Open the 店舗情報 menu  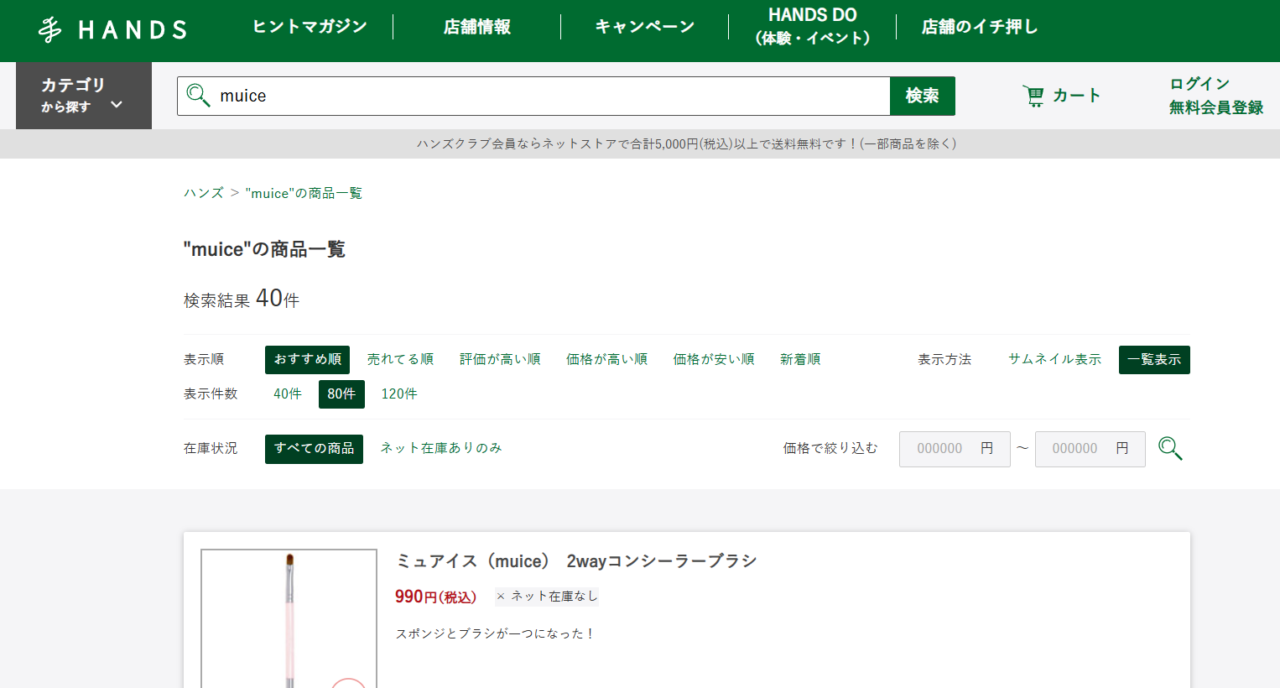coord(477,27)
